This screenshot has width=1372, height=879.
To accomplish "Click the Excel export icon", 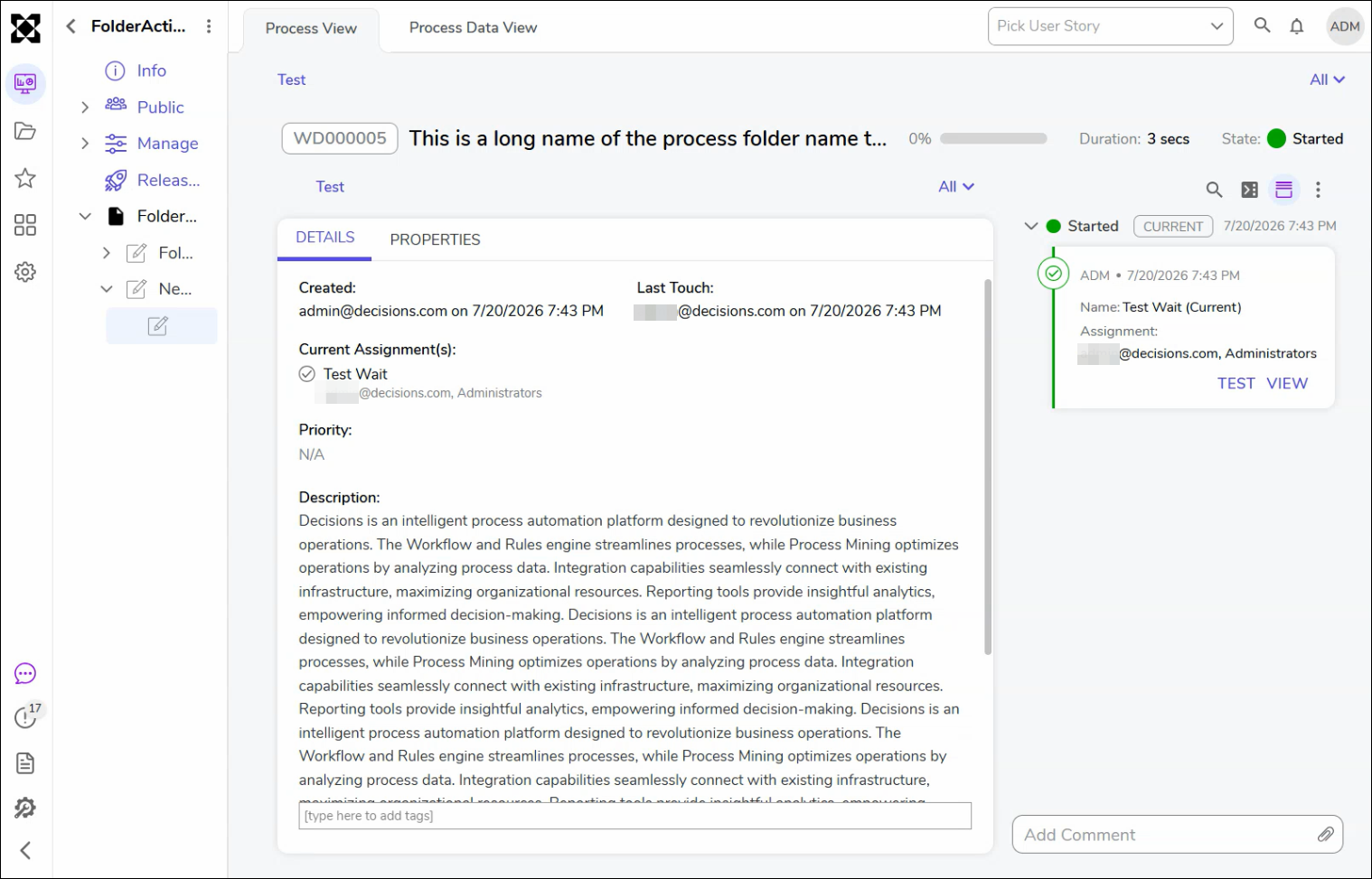I will tap(1249, 190).
